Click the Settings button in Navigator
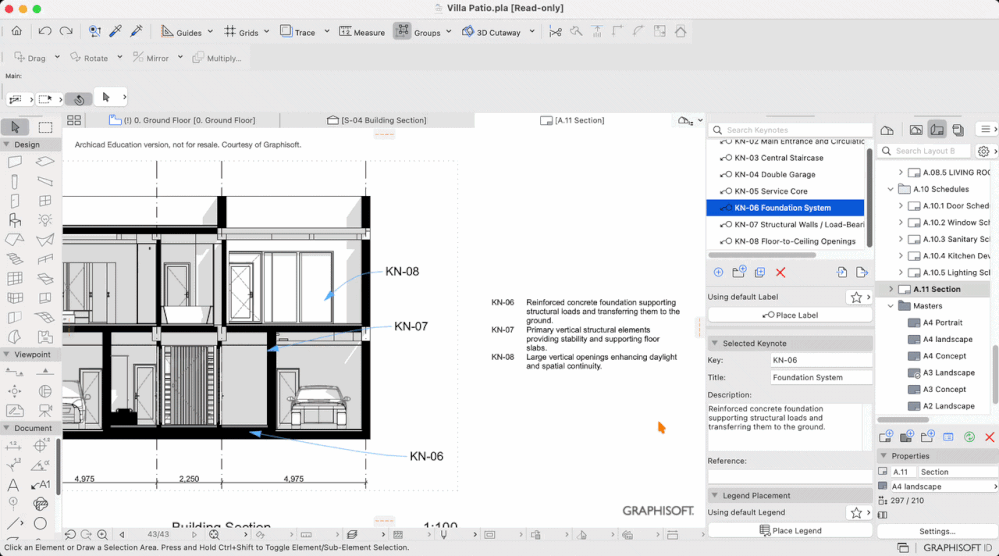 [x=937, y=531]
